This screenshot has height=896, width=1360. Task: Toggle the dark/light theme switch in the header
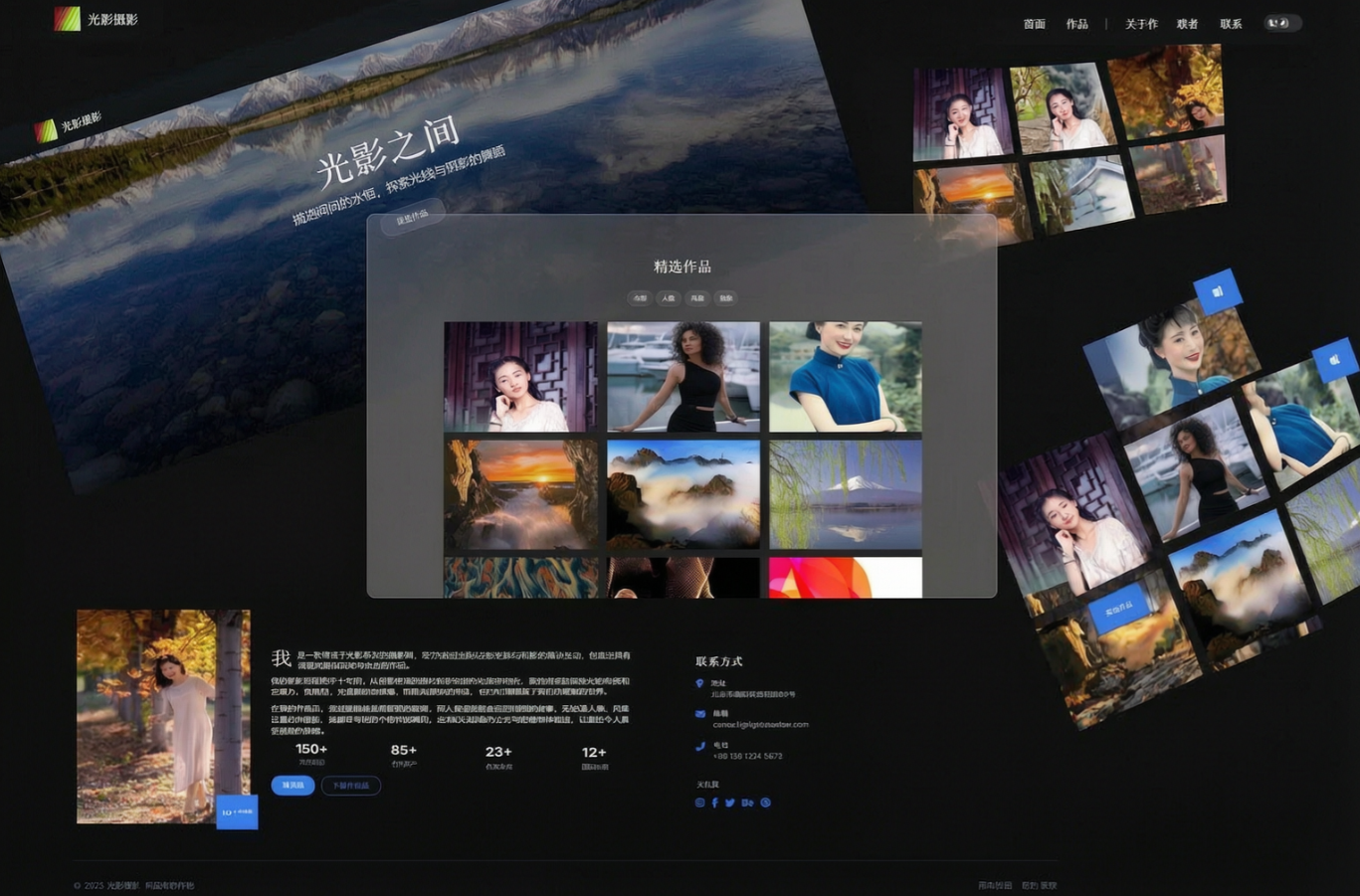1281,23
